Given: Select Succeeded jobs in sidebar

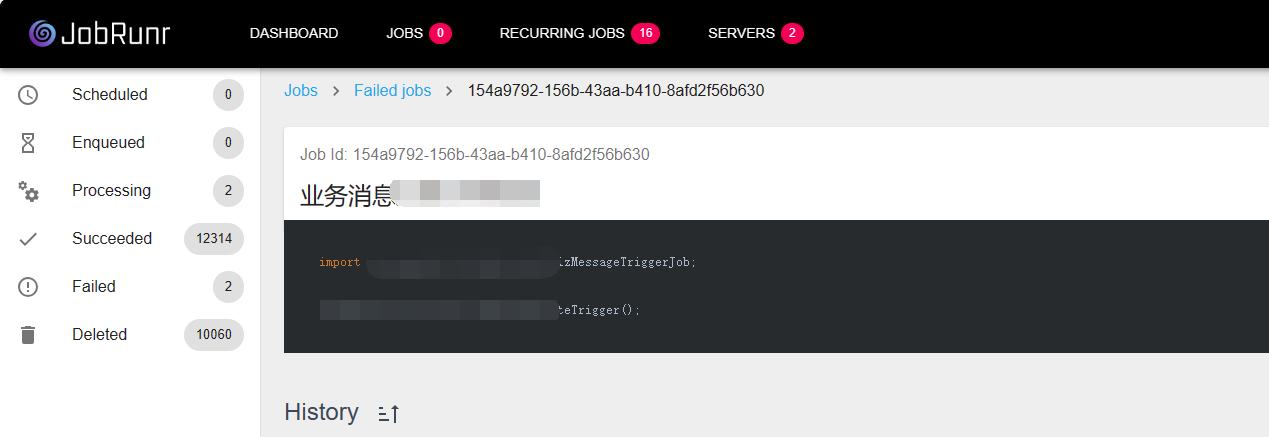Looking at the screenshot, I should 112,239.
